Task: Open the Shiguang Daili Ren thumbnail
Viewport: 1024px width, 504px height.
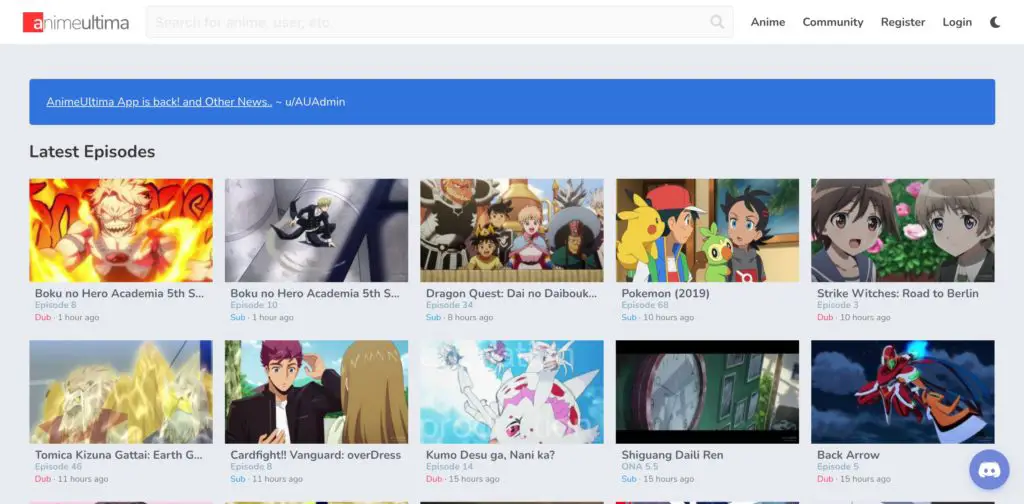Action: point(707,392)
